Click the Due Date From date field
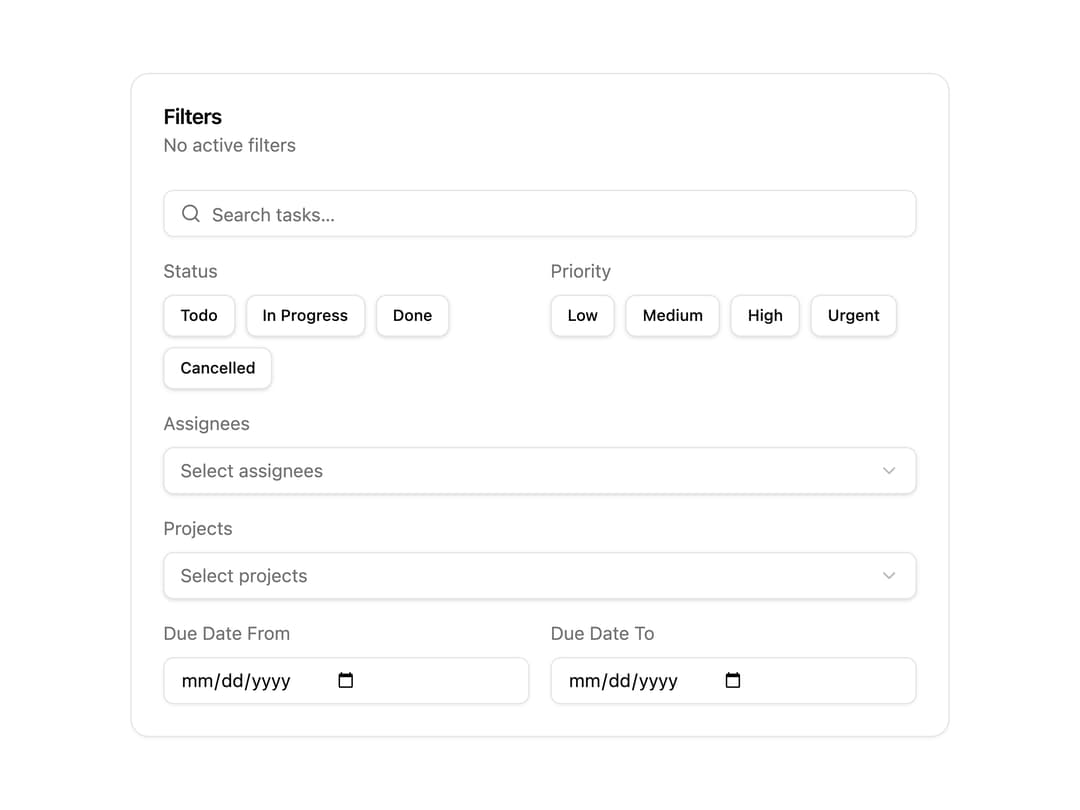 point(346,681)
